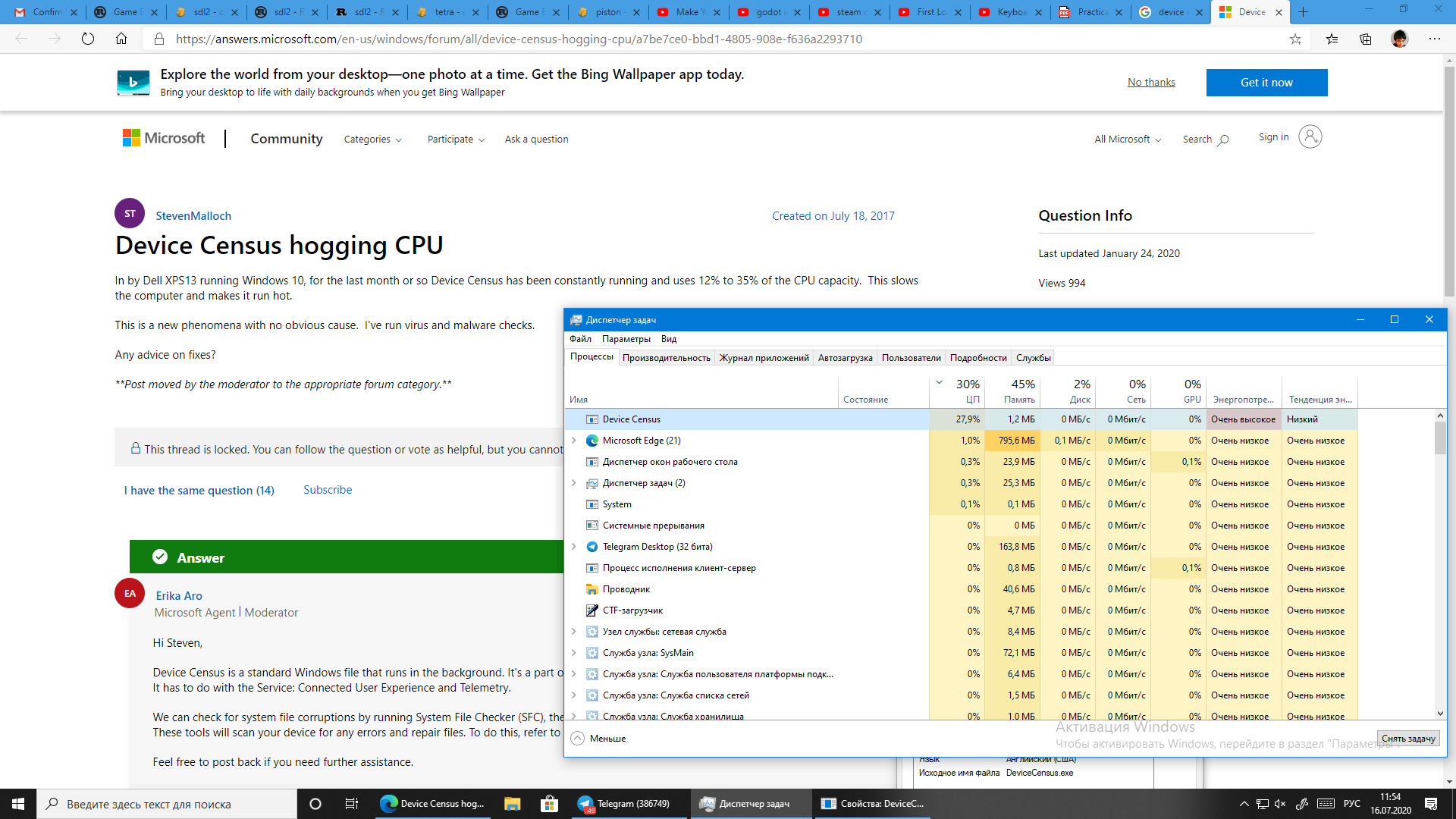Switch to the Пользователи tab
1456x819 pixels.
click(912, 358)
